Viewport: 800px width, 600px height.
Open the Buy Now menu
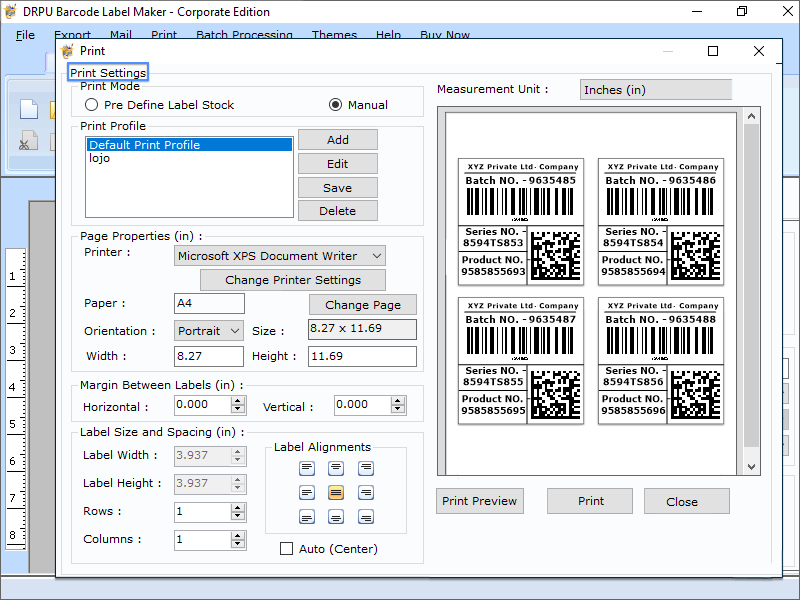445,35
